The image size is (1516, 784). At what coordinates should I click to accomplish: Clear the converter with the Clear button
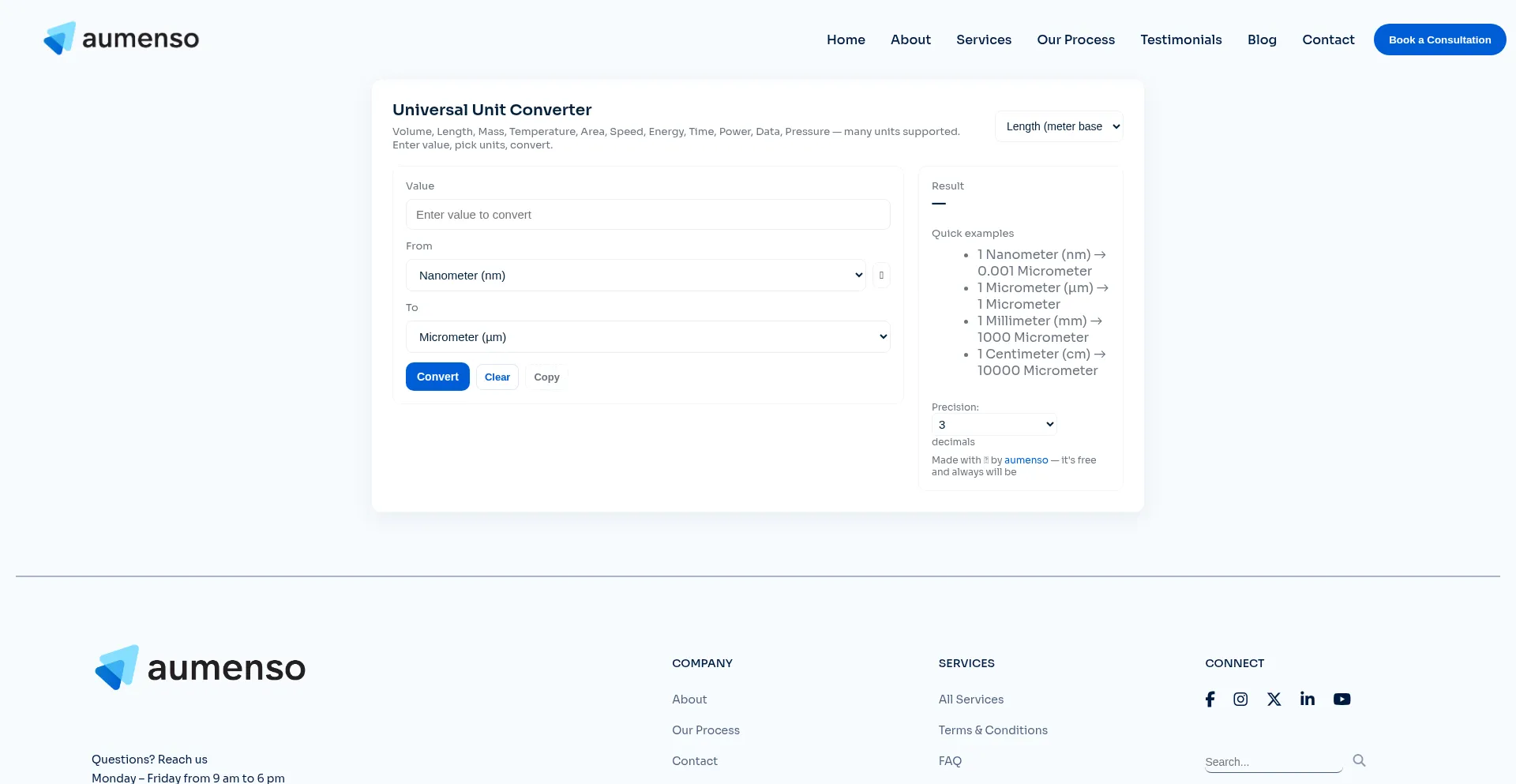tap(497, 377)
